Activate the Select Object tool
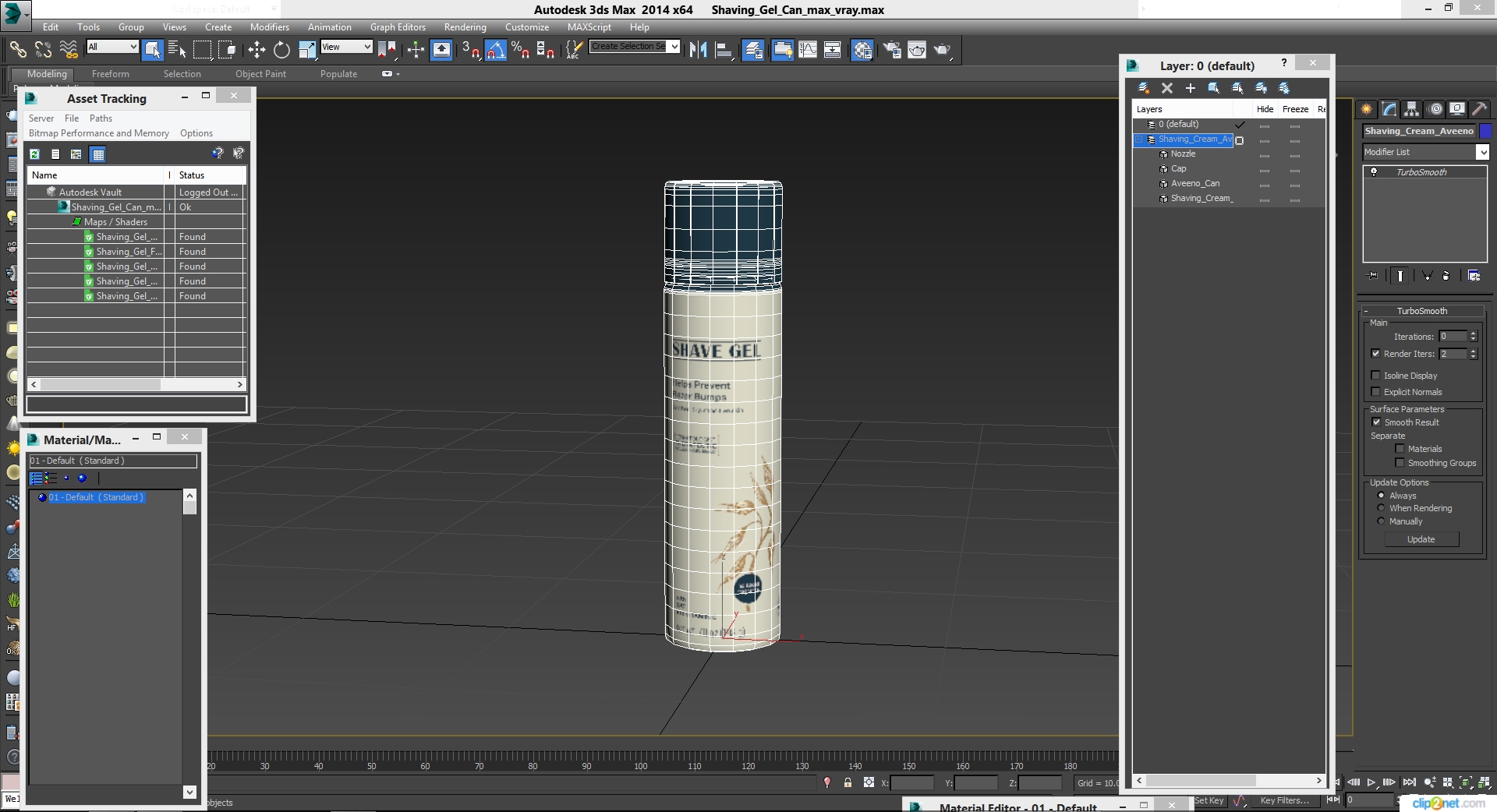This screenshot has width=1497, height=812. coord(153,50)
